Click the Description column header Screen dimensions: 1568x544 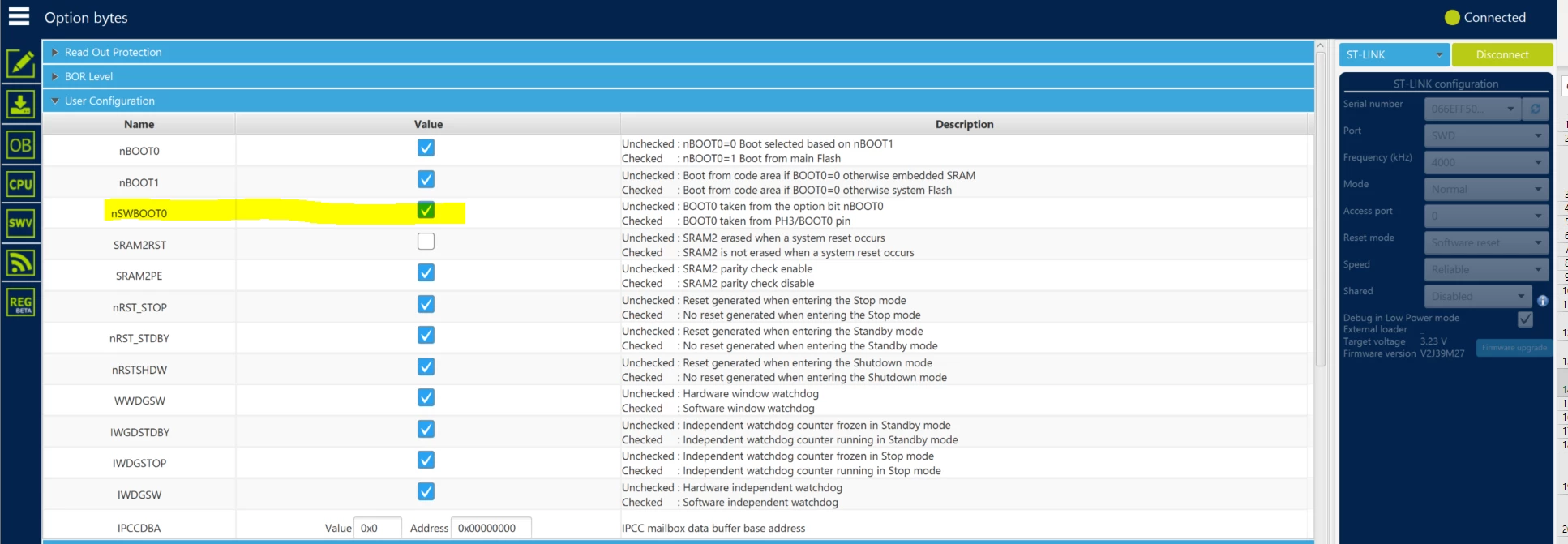964,124
